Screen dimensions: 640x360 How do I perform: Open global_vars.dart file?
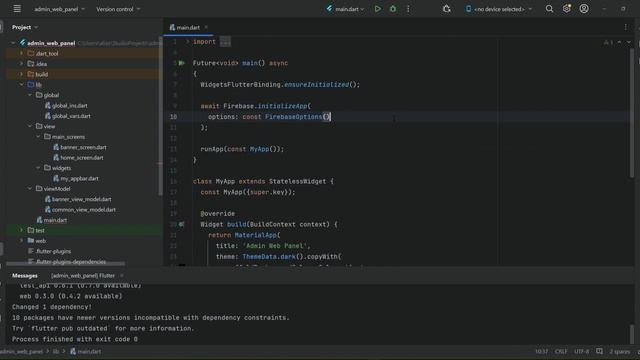point(71,116)
